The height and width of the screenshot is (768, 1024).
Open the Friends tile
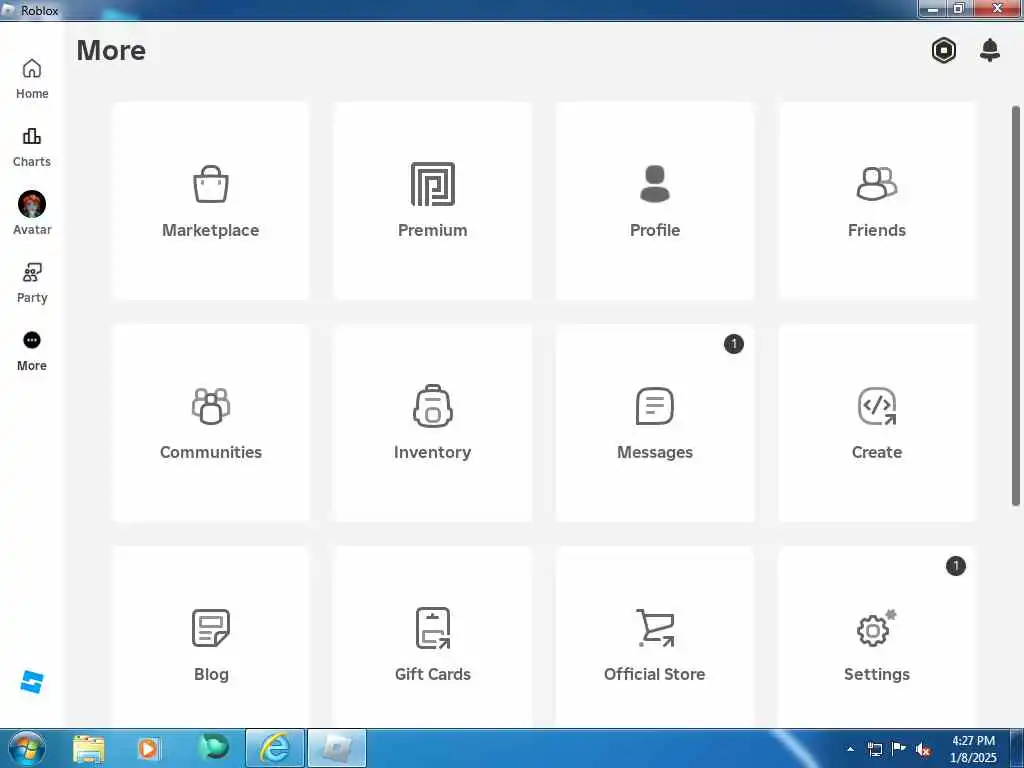point(876,200)
